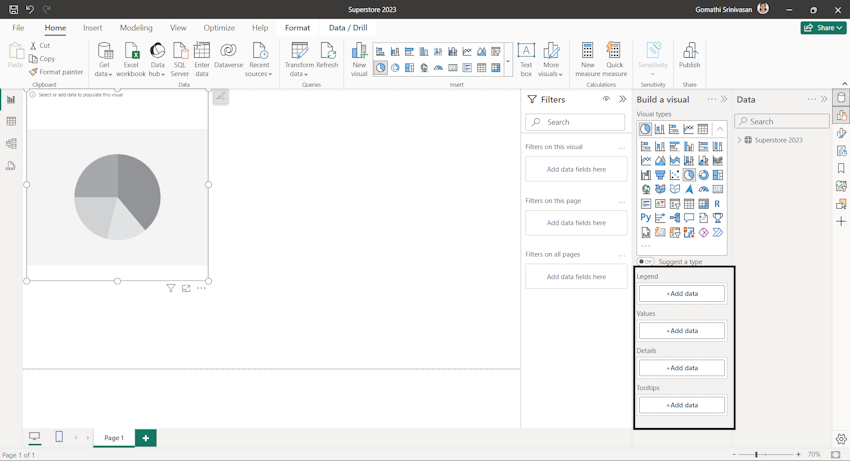This screenshot has height=461, width=850.
Task: Adjust the zoom slider in status bar
Action: point(756,454)
